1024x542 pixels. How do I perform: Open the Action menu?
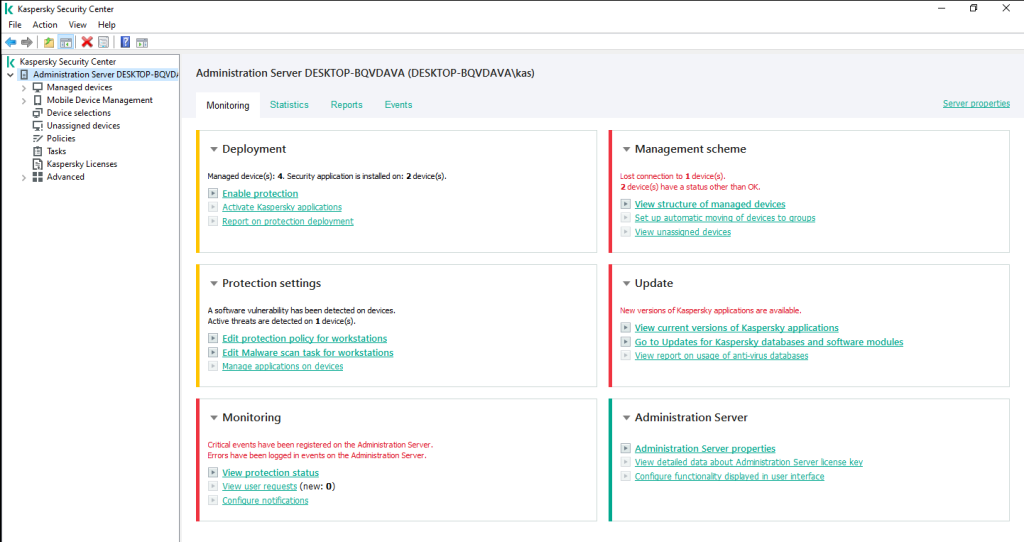pos(45,24)
